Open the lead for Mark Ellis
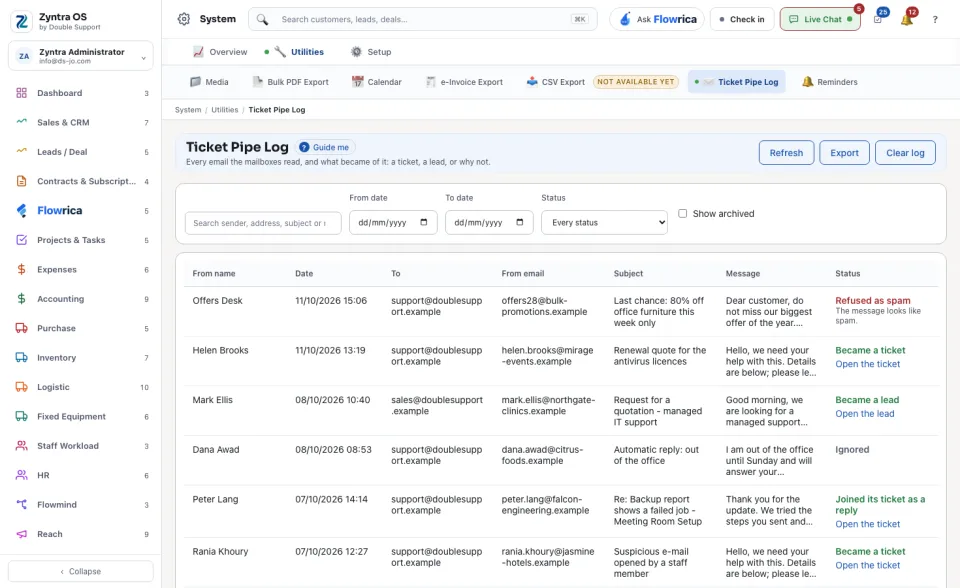The width and height of the screenshot is (960, 588). tap(864, 413)
